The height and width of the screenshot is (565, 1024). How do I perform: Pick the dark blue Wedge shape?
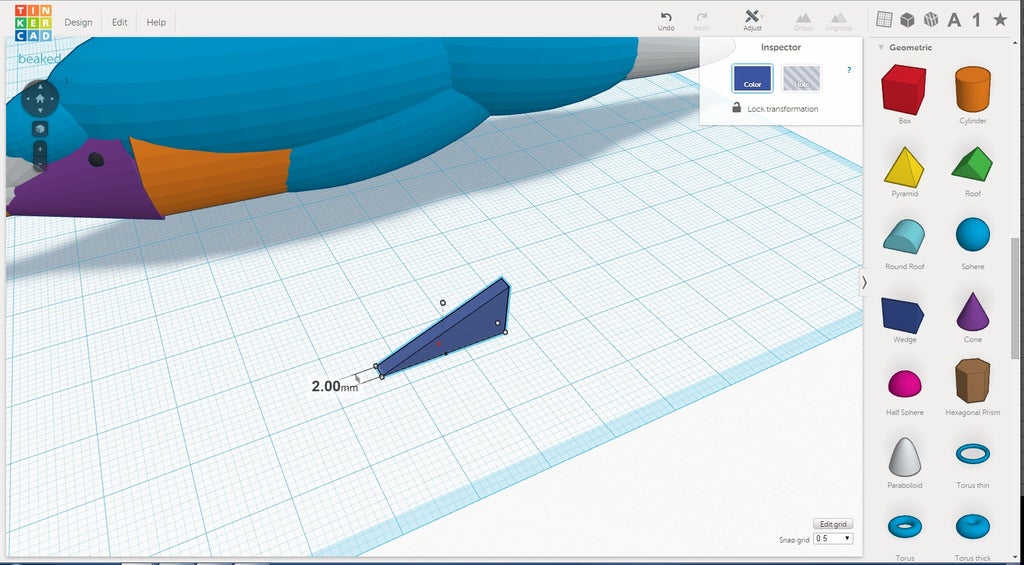coord(903,315)
